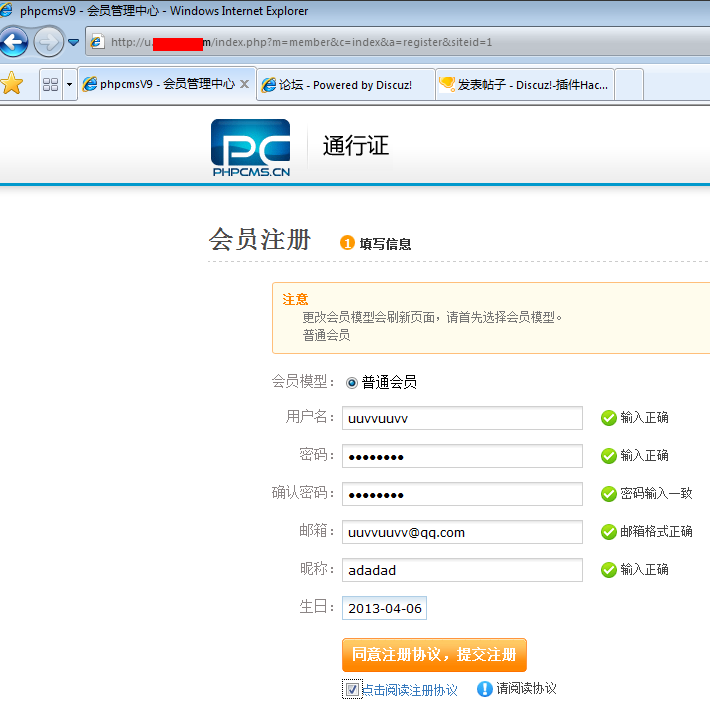Image resolution: width=710 pixels, height=702 pixels.
Task: Open the 点击阅读注册协议 link
Action: coord(410,690)
